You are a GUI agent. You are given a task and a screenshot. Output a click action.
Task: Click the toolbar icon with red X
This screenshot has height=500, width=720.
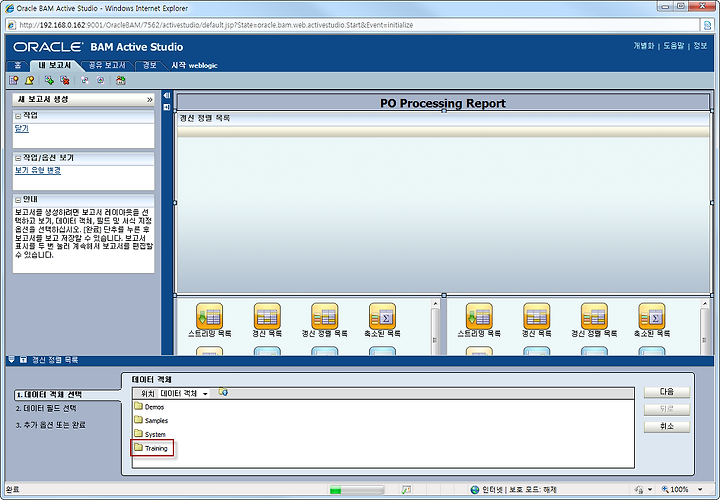64,80
